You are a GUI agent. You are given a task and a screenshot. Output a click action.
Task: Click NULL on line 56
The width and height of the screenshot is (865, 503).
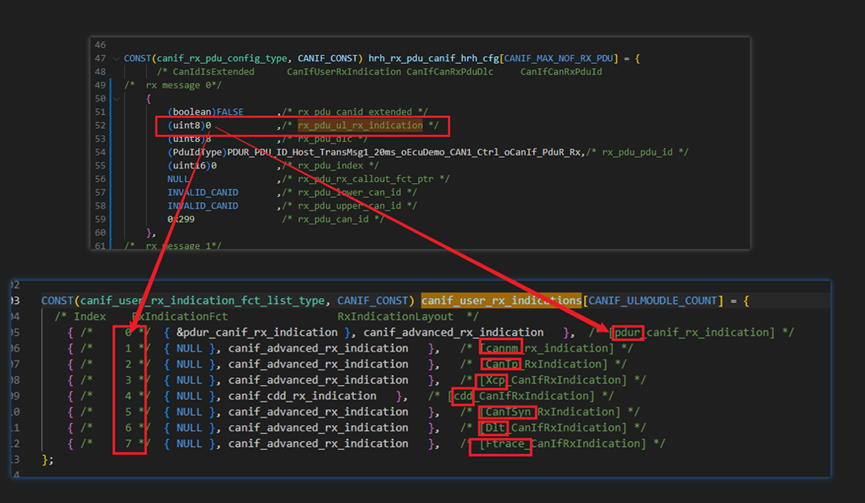(178, 179)
